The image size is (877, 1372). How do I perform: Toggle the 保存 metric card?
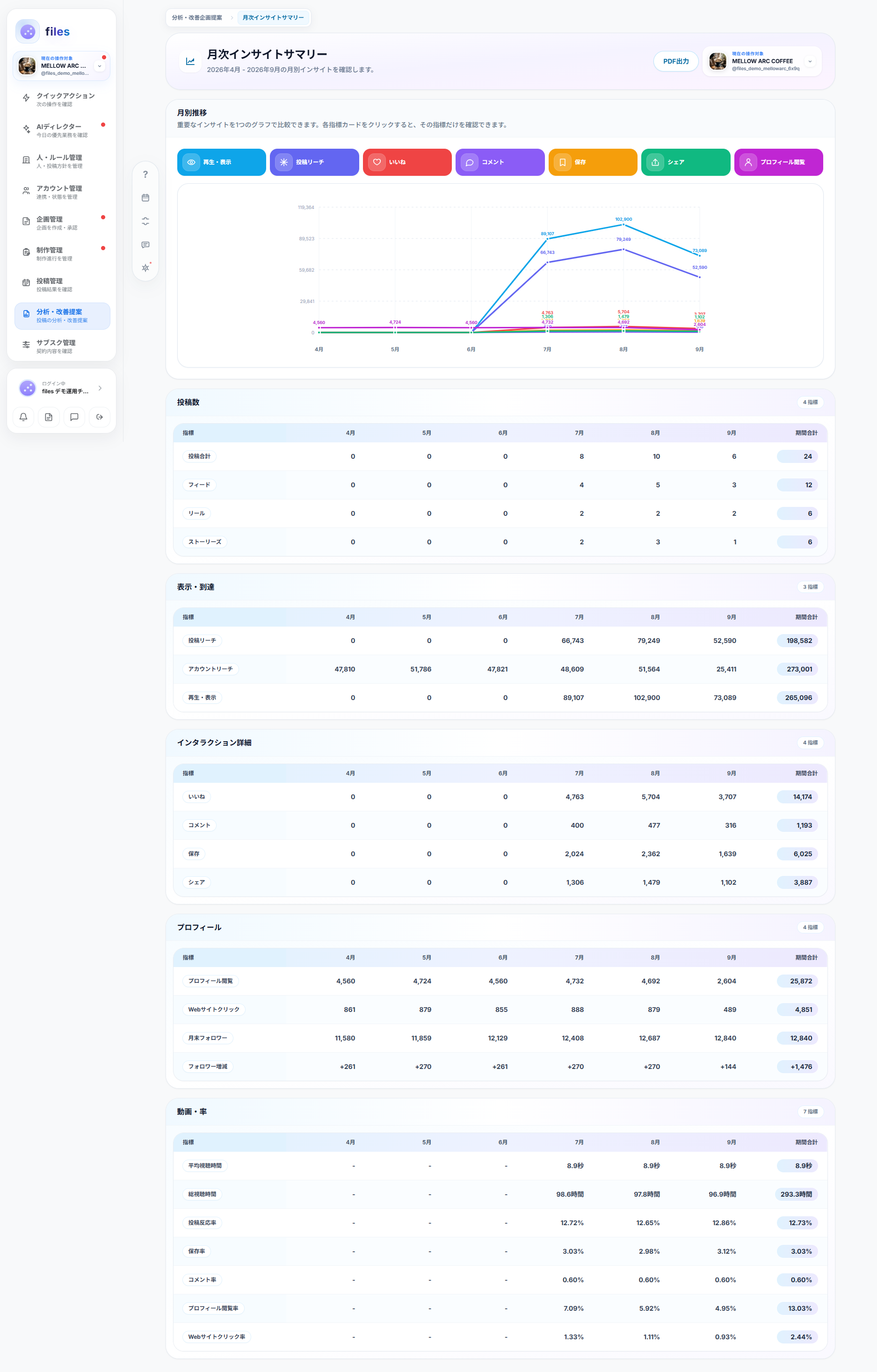point(593,162)
